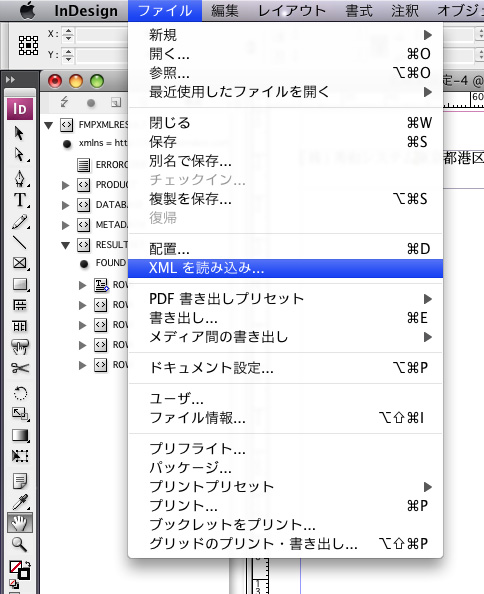Select the Eyedropper tool

point(20,502)
